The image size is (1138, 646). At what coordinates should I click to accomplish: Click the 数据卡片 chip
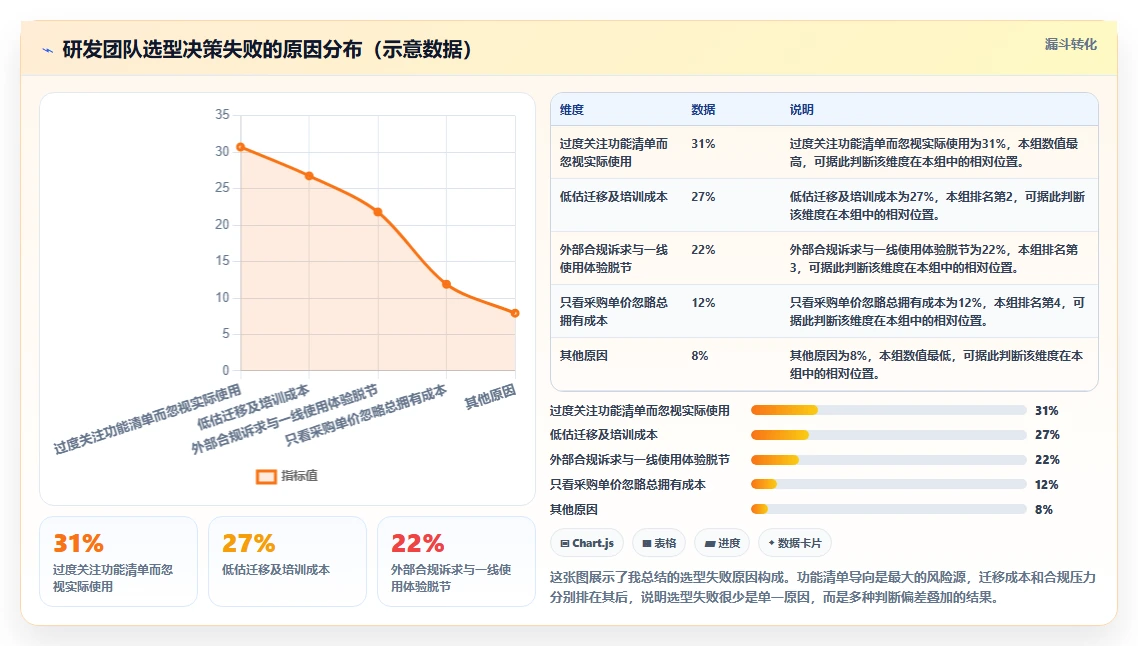pos(795,543)
